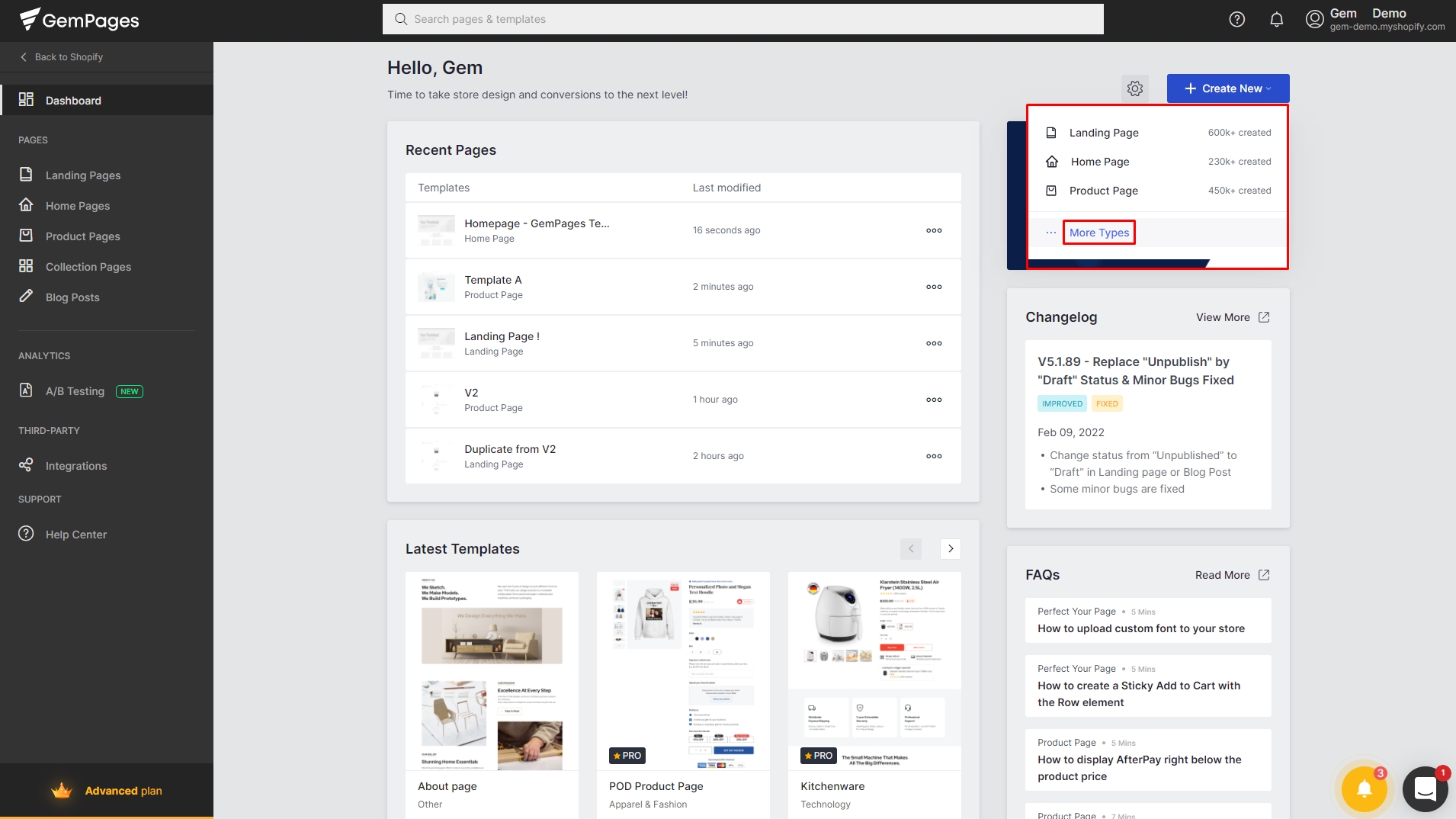Click the orange floating bell notification widget

click(1365, 789)
